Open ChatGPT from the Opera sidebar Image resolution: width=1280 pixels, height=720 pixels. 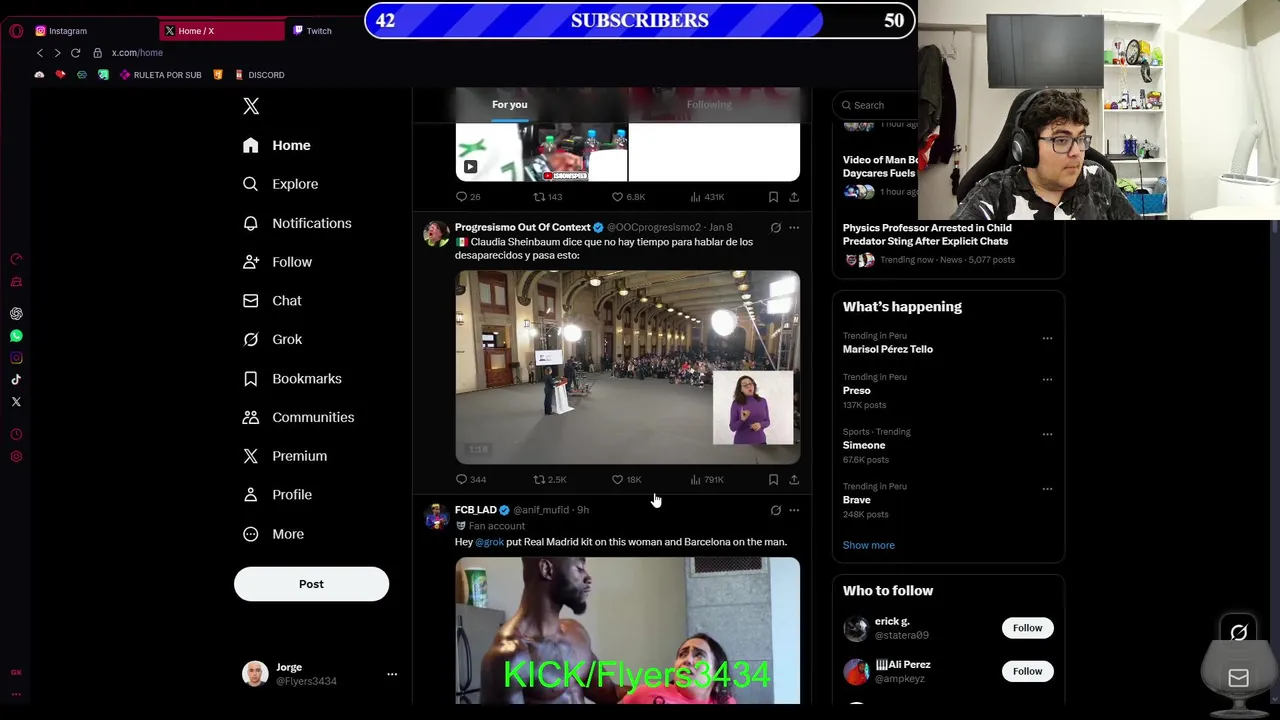[16, 314]
